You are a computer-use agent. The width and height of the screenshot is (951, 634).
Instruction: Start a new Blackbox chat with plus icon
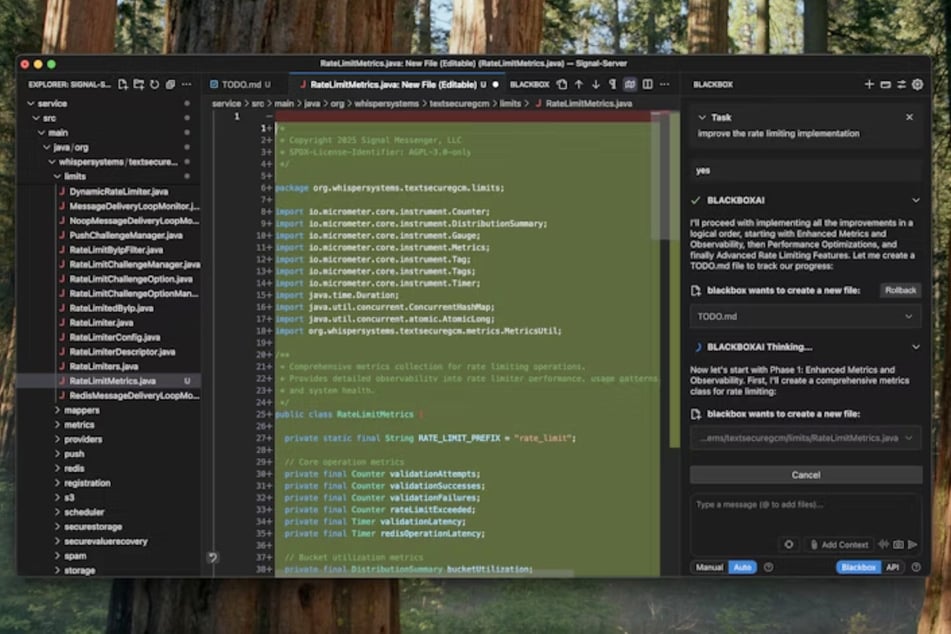869,85
